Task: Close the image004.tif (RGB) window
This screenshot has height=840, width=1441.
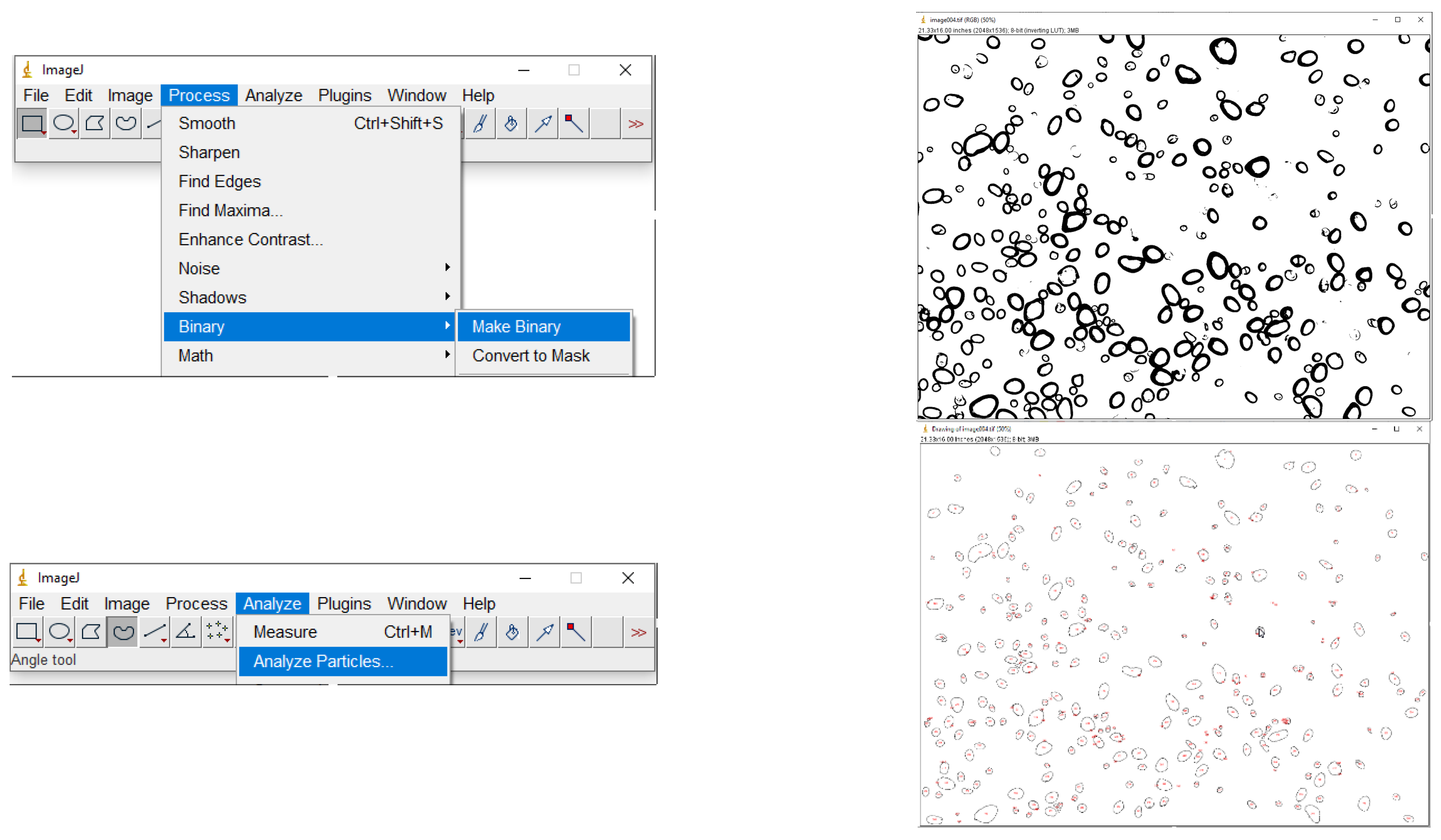Action: [x=1420, y=20]
